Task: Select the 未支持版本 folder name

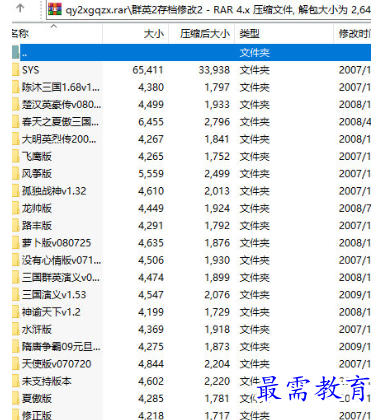Action: [x=47, y=381]
